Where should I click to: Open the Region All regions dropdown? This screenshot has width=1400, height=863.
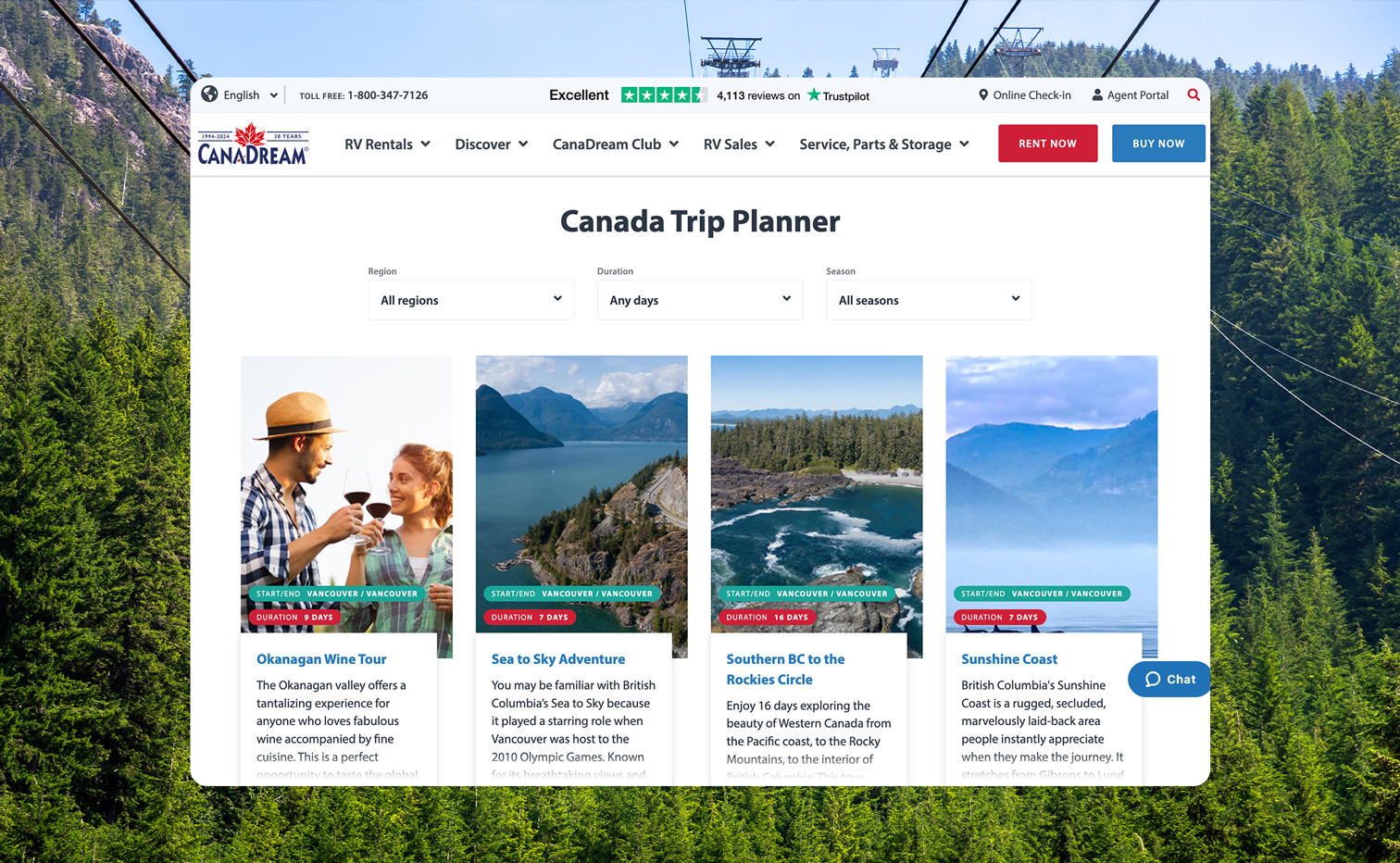click(471, 300)
